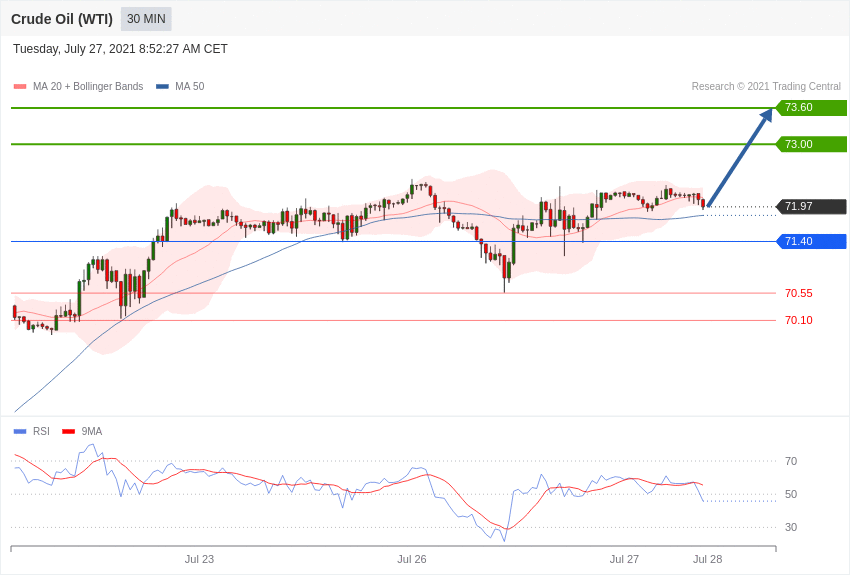Click the blue forecast arrow head

click(x=766, y=115)
